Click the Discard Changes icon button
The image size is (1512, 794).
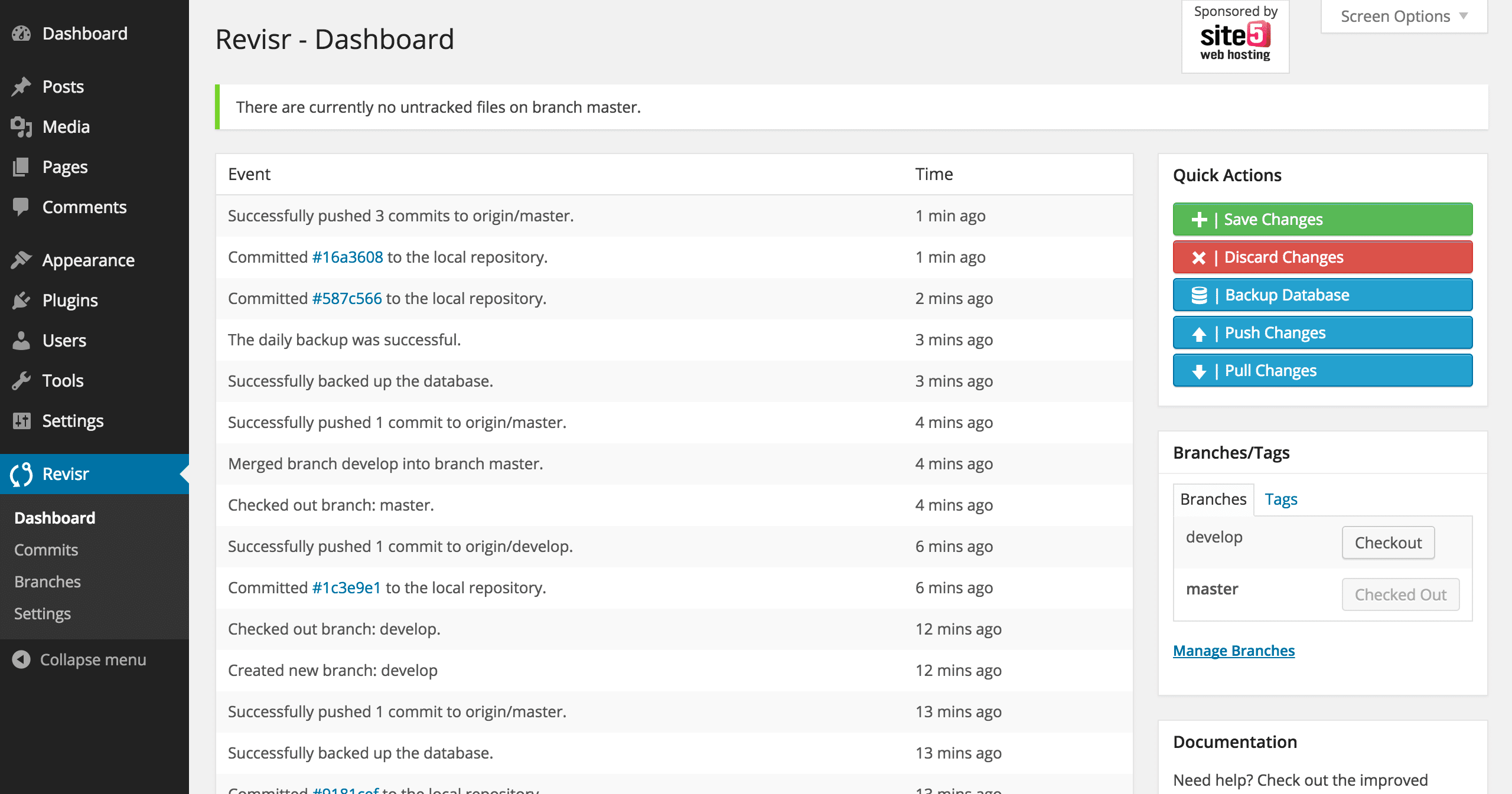point(1198,257)
